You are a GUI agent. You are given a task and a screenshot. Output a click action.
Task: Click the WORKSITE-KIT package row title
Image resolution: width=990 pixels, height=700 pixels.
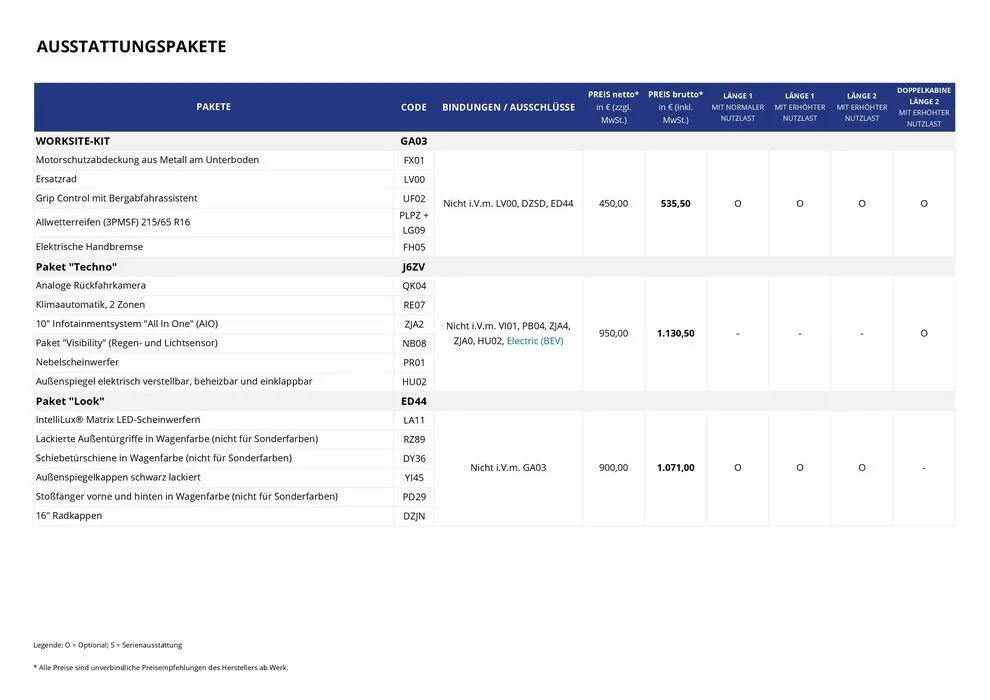72,141
